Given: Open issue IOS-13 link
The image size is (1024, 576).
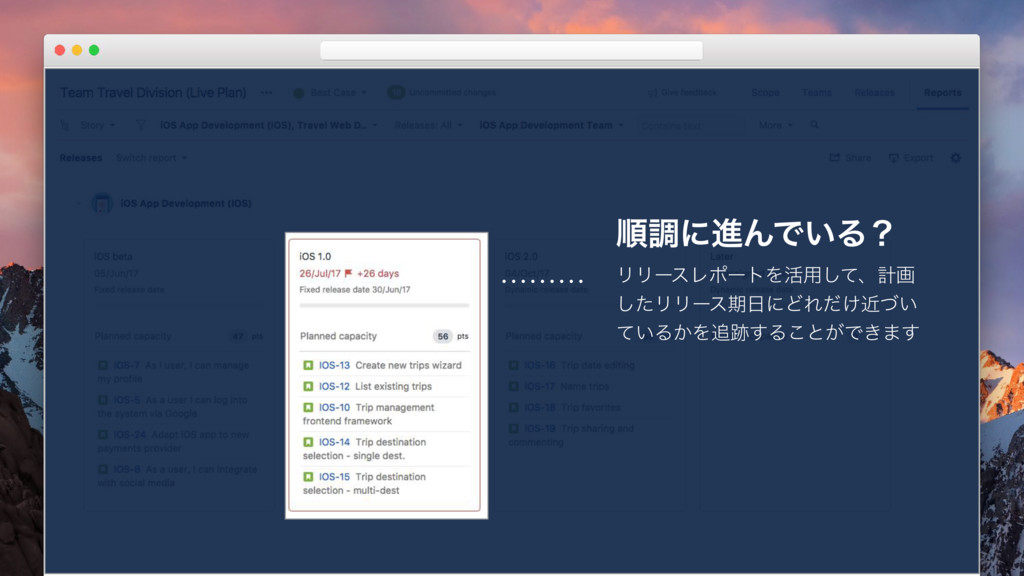Looking at the screenshot, I should [334, 365].
